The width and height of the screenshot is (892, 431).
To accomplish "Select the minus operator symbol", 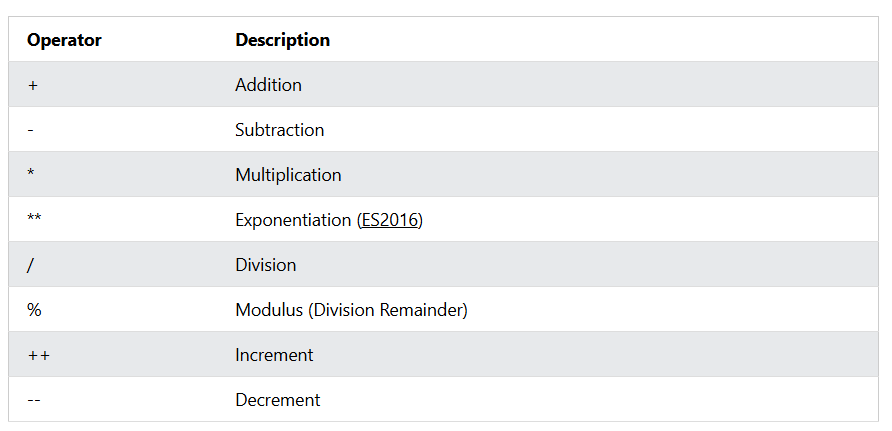I will click(x=30, y=131).
